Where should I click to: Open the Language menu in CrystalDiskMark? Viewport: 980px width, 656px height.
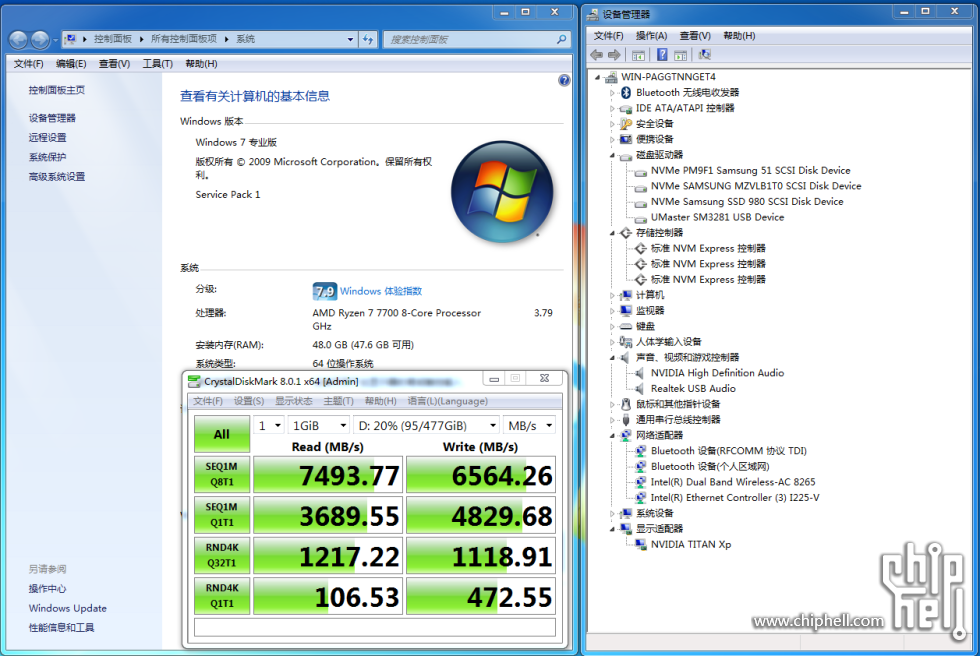coord(448,401)
